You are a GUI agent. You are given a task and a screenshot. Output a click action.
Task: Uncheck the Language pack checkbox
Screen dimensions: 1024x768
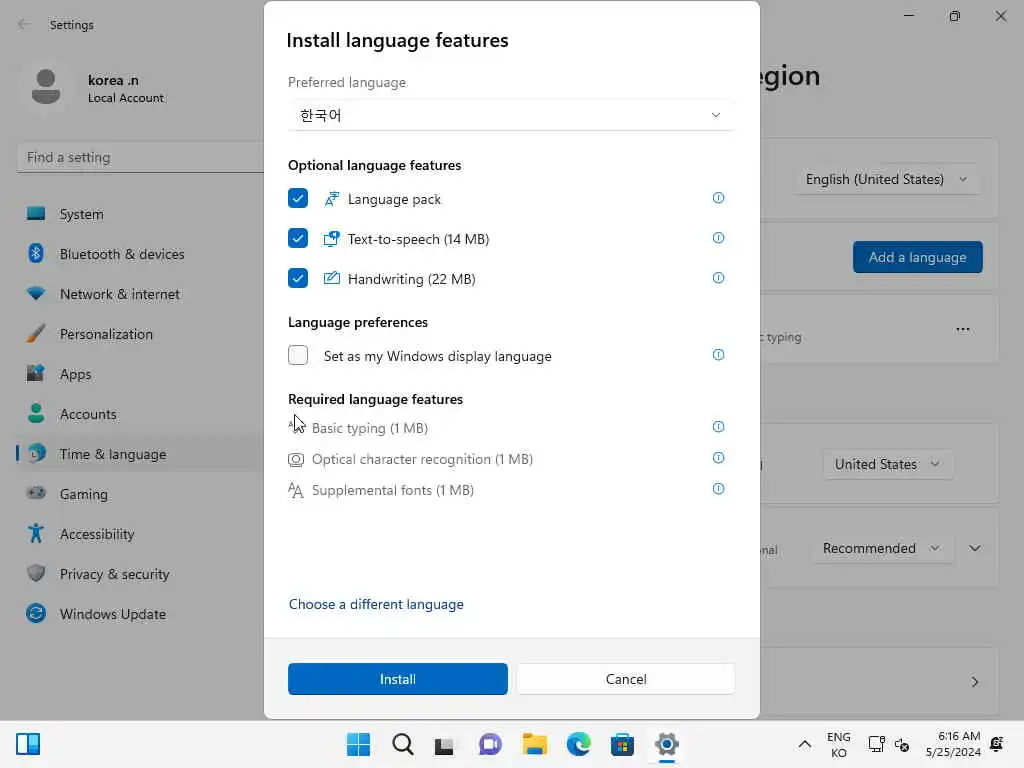298,198
